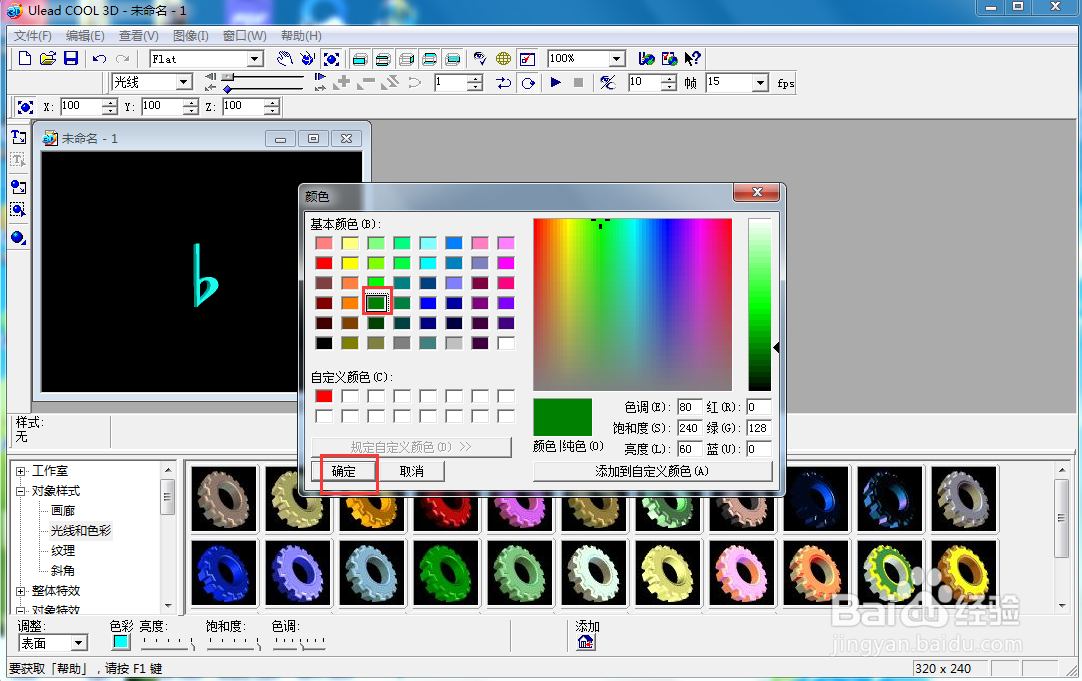This screenshot has width=1082, height=681.
Task: Open the 图像(I) menu
Action: point(191,36)
